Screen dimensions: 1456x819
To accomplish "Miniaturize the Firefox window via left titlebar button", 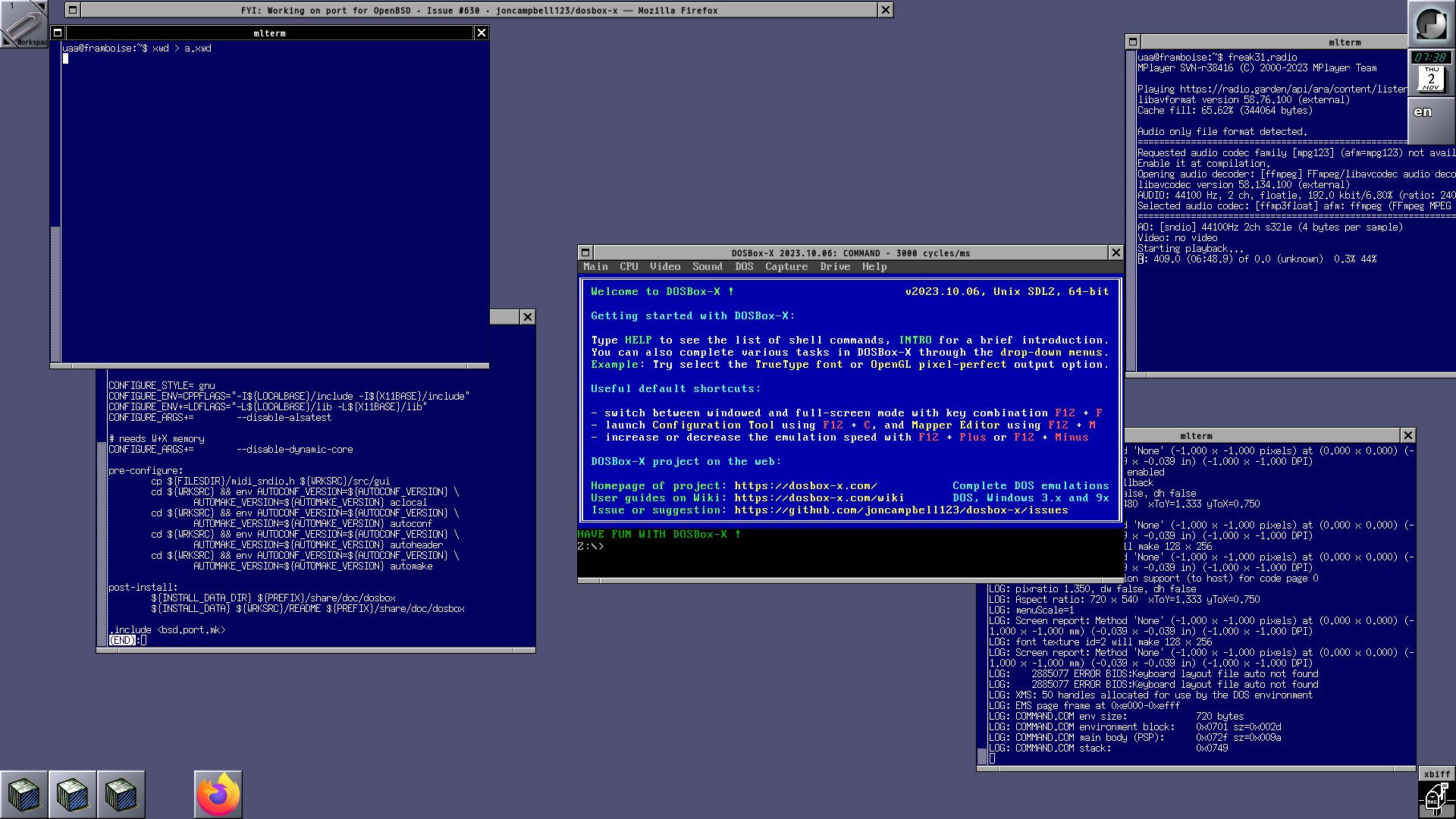I will point(72,10).
